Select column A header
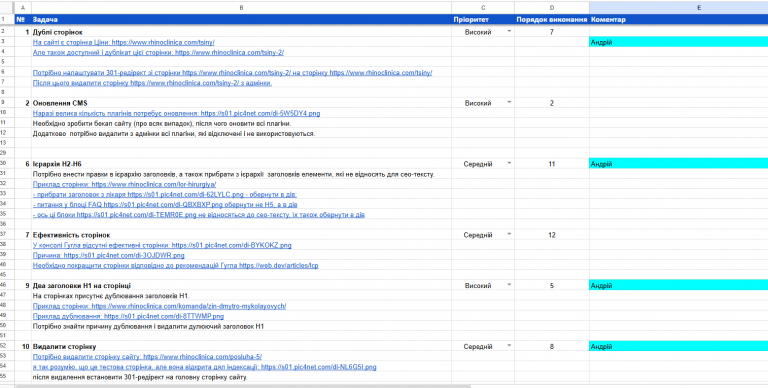Viewport: 768px width, 388px height. 23,8
